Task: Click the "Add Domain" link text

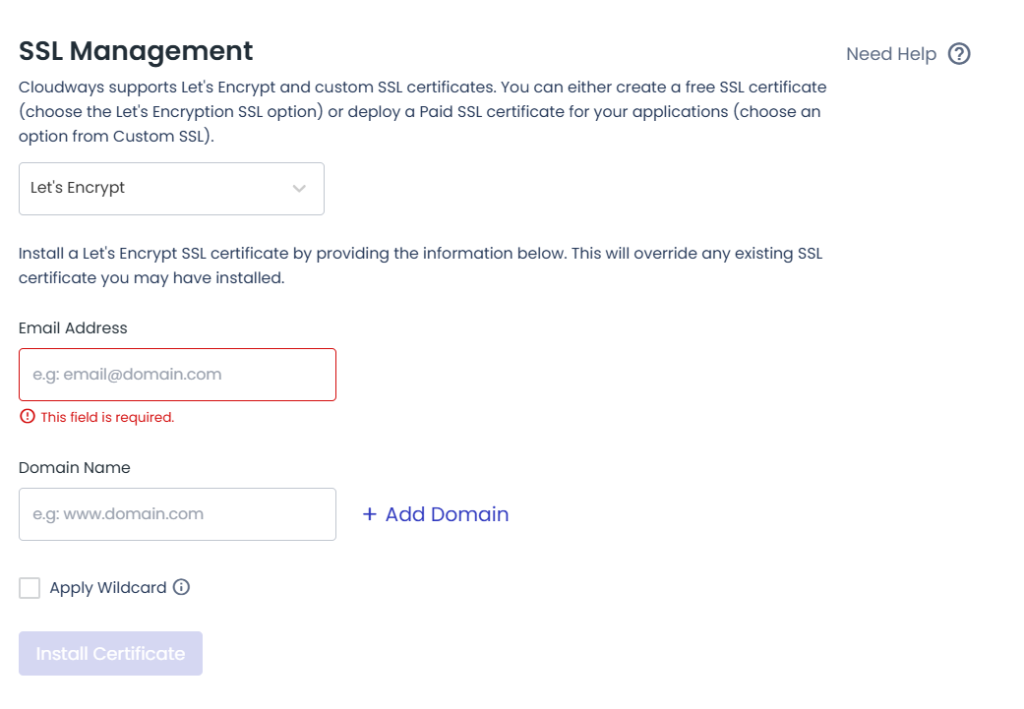Action: click(x=447, y=514)
